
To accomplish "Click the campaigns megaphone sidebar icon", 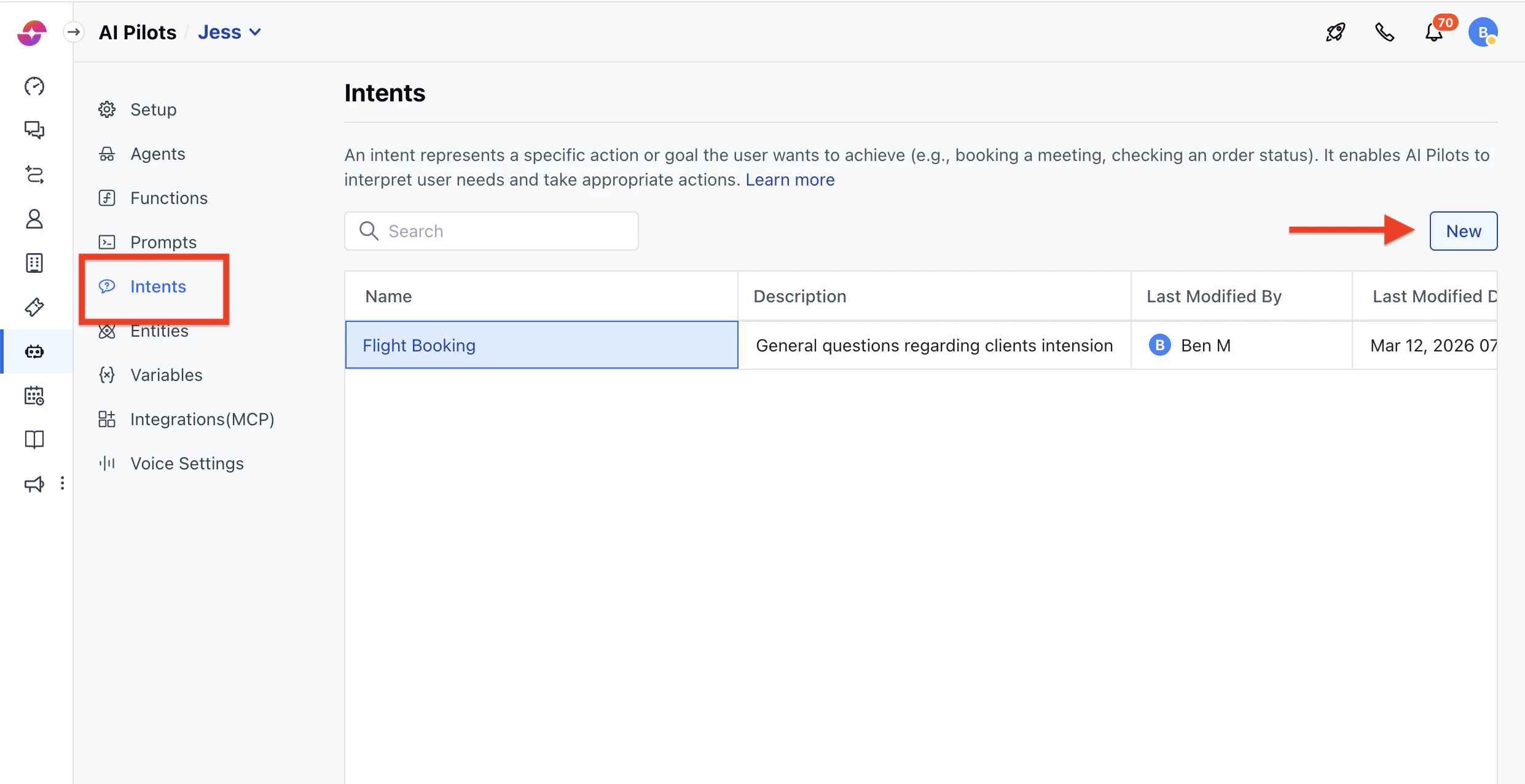I will 34,484.
